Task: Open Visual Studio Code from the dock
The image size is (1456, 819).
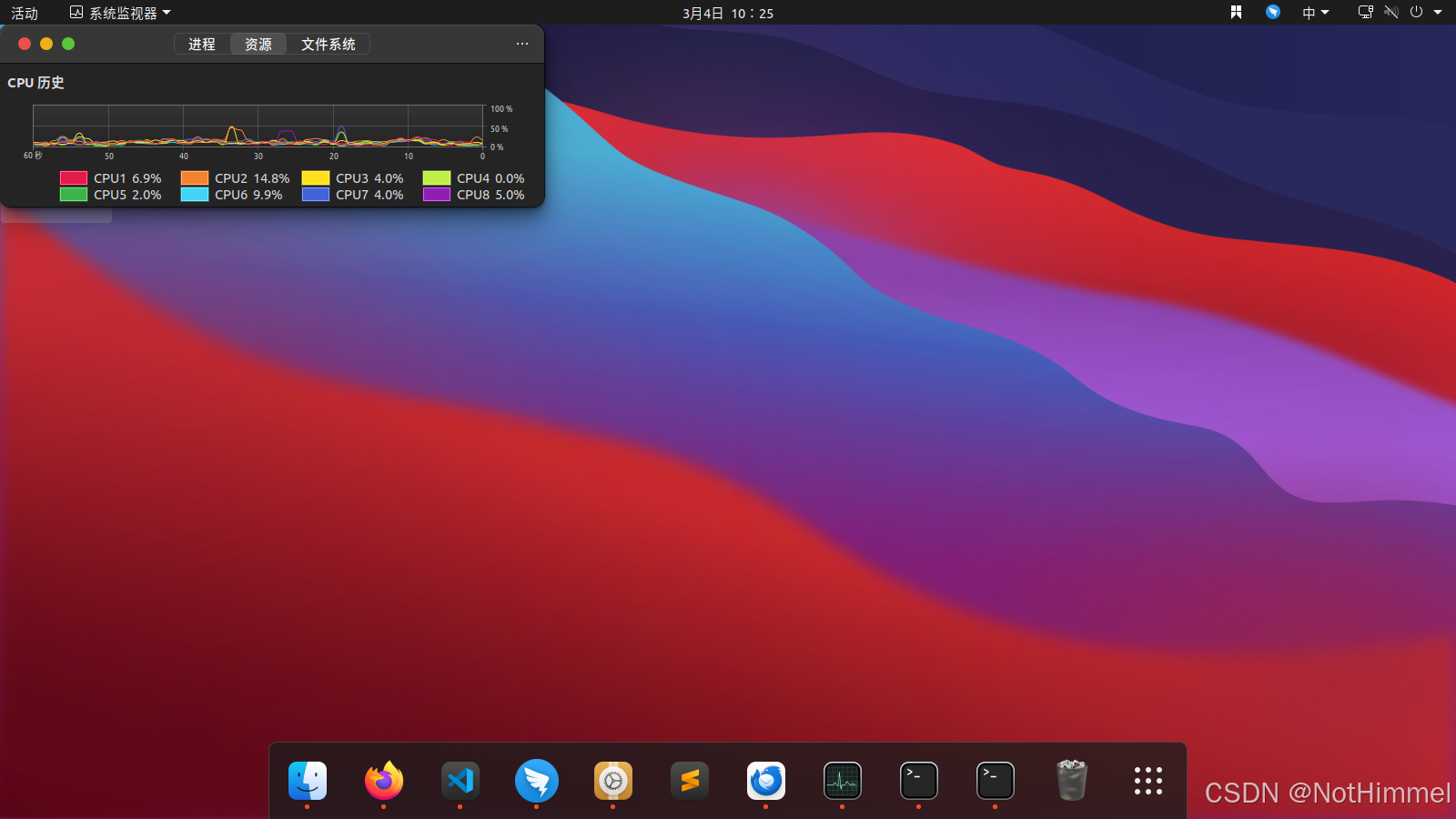Action: (460, 781)
